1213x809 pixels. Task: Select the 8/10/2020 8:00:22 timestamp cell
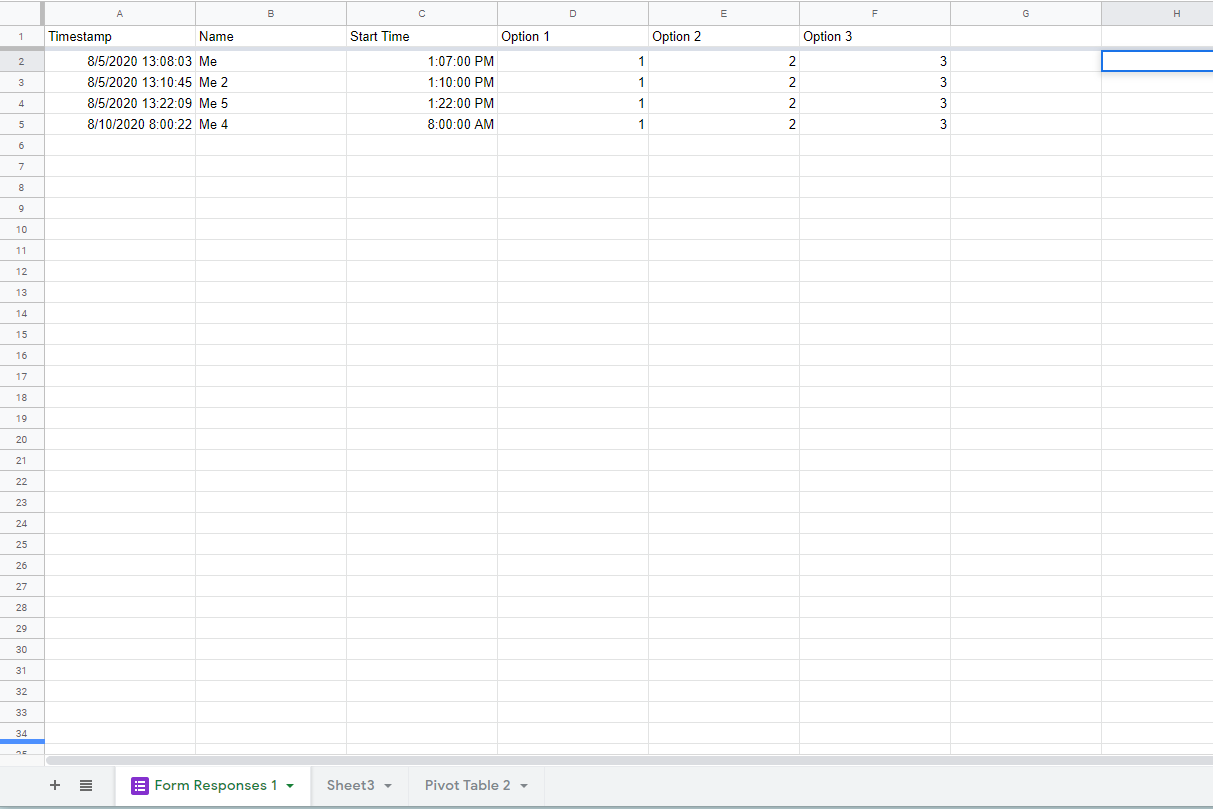coord(119,124)
